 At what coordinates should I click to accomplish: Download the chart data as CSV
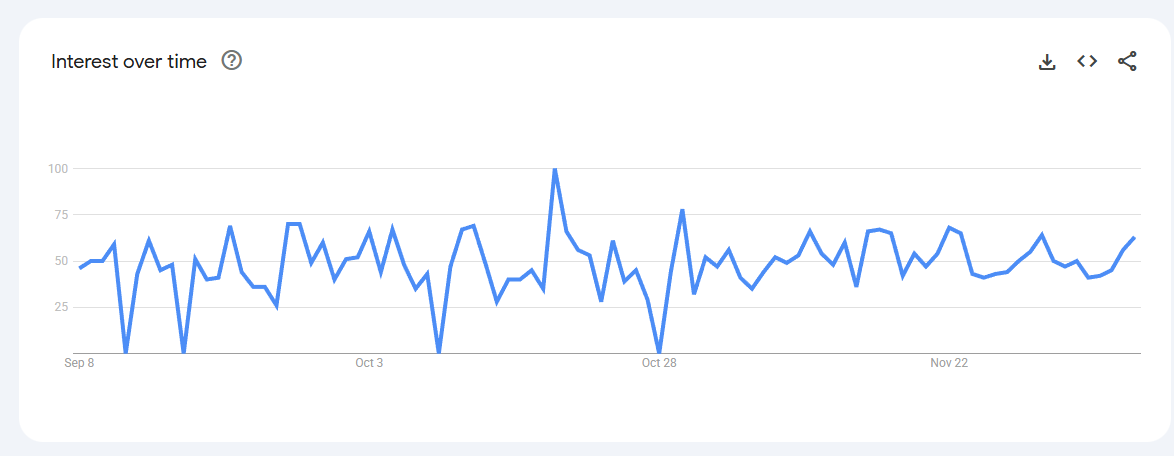1047,62
